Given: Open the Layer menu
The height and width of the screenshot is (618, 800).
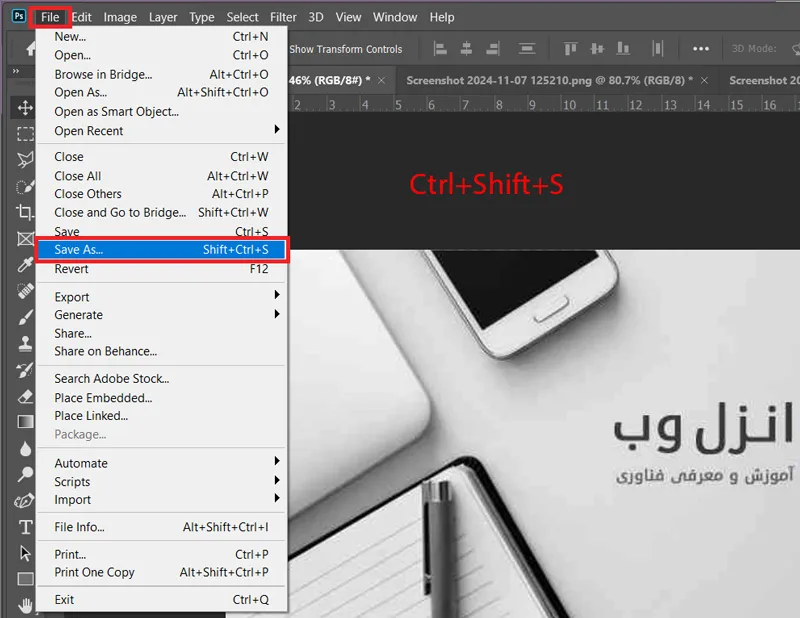Looking at the screenshot, I should point(163,17).
